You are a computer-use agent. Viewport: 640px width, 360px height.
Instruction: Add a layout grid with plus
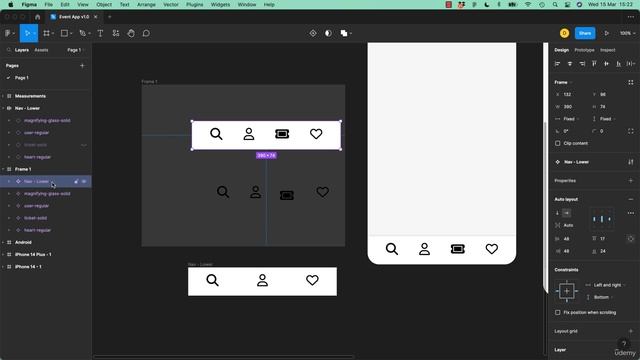coord(631,331)
